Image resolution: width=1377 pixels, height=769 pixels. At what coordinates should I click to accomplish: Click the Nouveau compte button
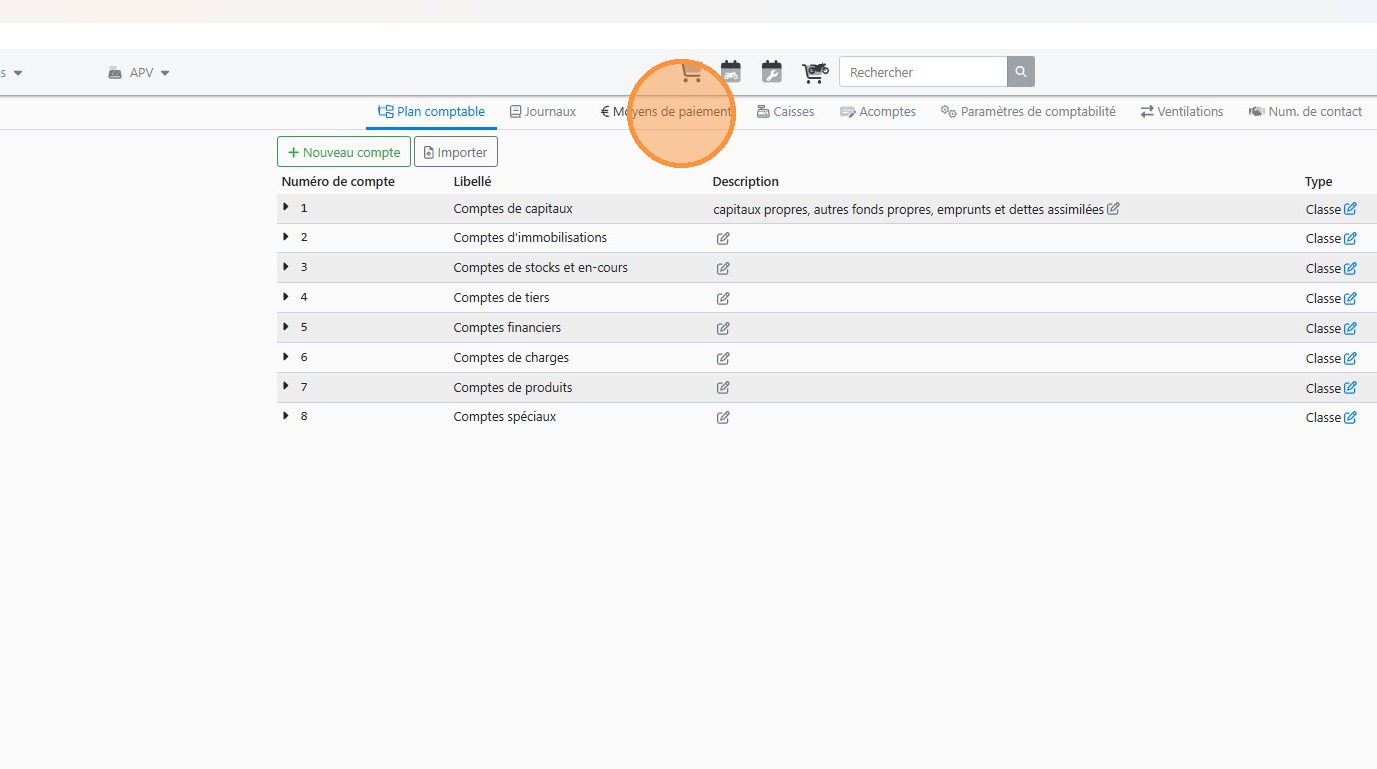click(x=343, y=152)
